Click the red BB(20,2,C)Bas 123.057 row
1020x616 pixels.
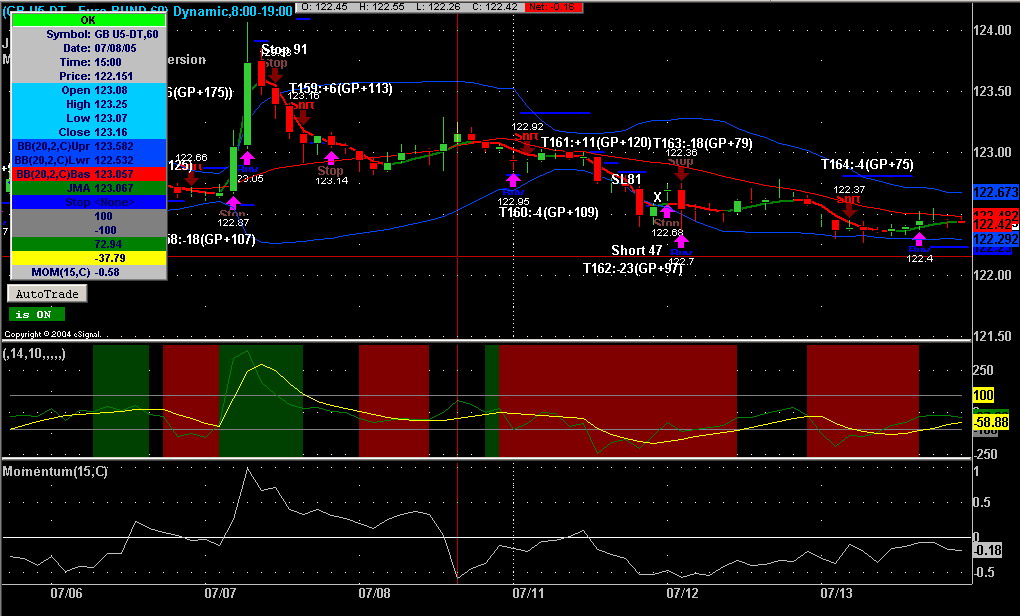tap(89, 174)
